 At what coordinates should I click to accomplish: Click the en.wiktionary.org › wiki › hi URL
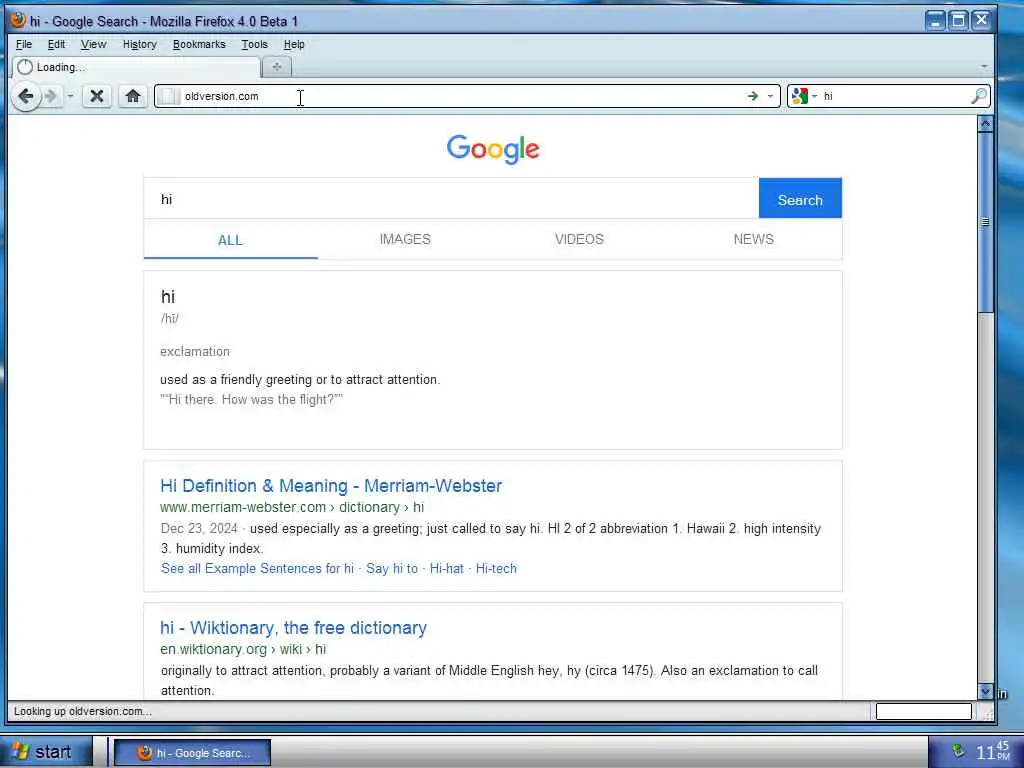tap(243, 649)
